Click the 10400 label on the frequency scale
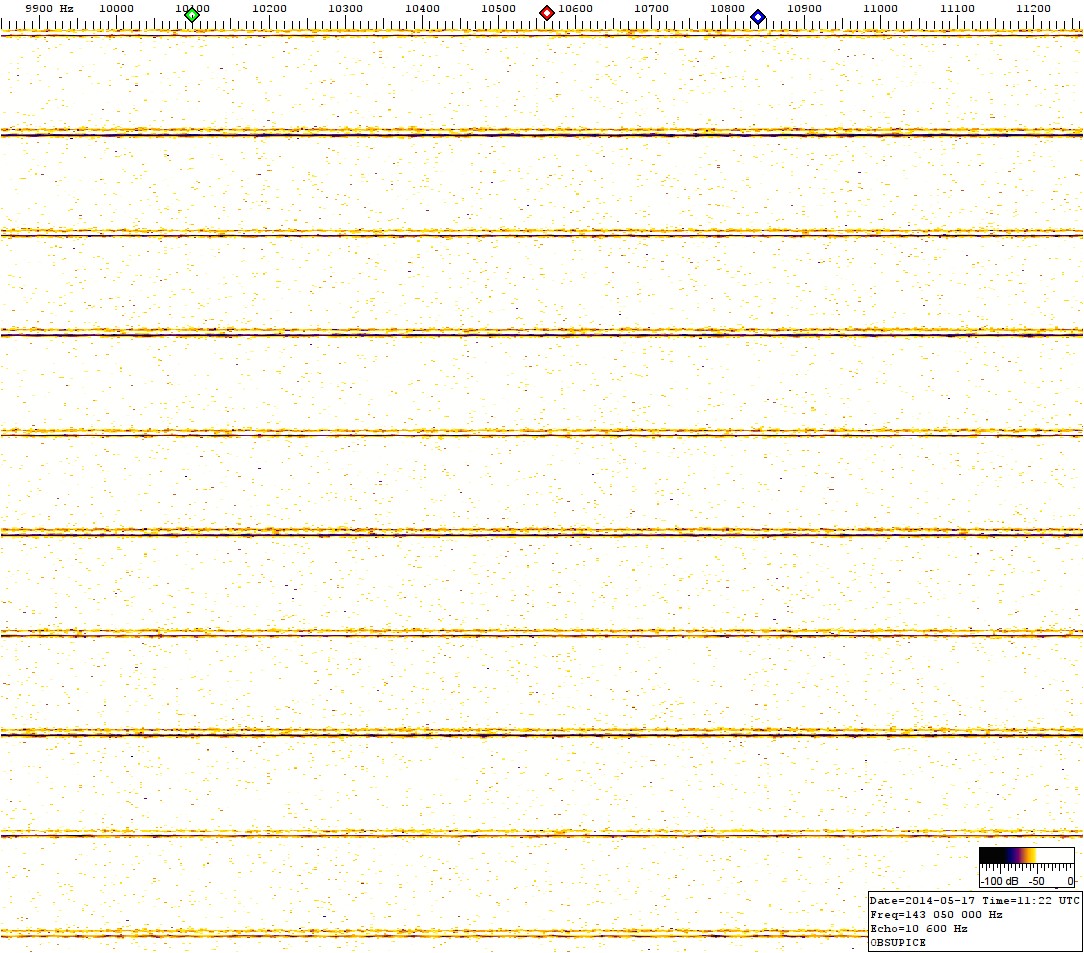 point(422,8)
